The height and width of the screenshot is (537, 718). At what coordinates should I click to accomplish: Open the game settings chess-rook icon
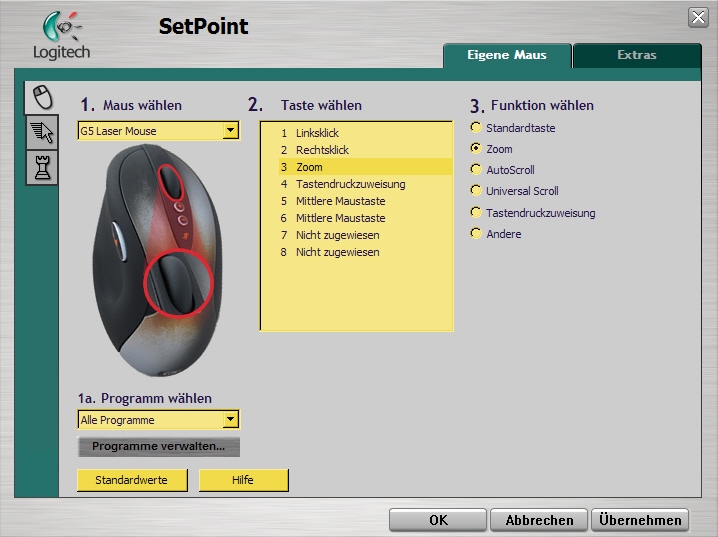click(x=42, y=168)
